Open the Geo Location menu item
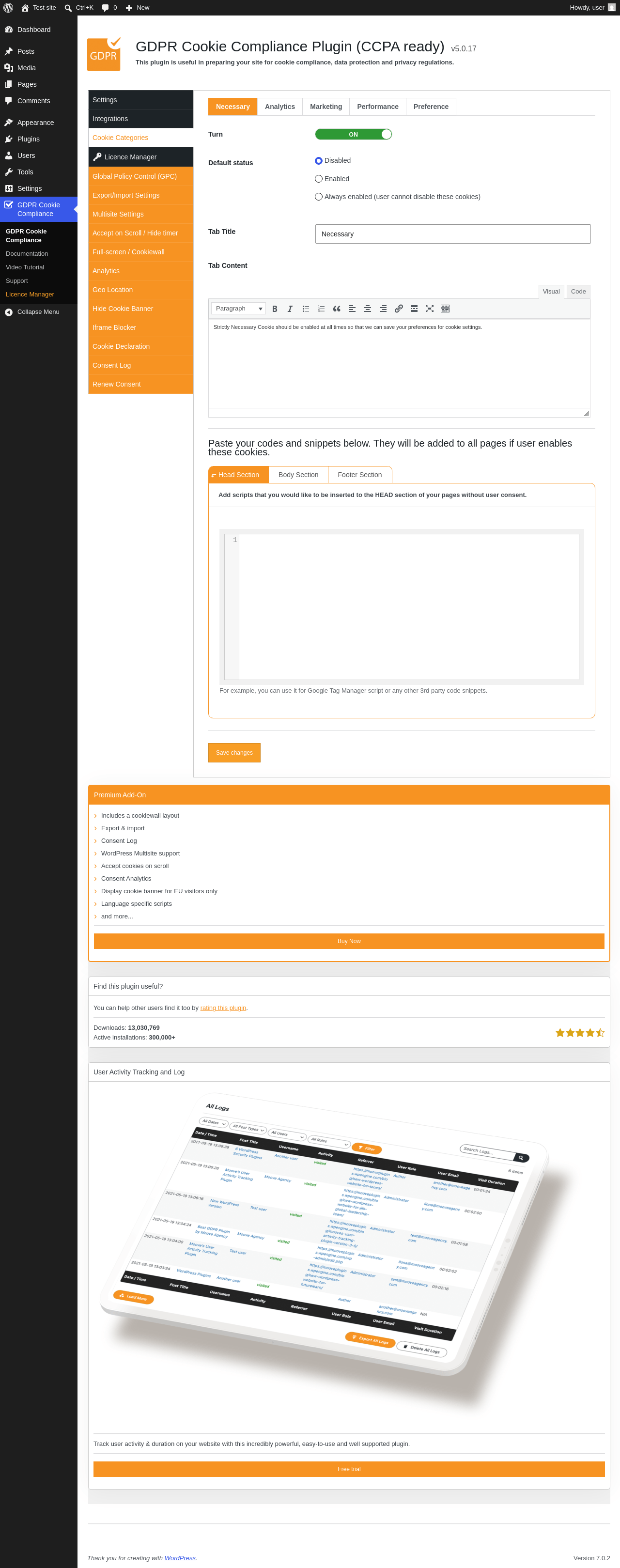620x1568 pixels. click(140, 290)
